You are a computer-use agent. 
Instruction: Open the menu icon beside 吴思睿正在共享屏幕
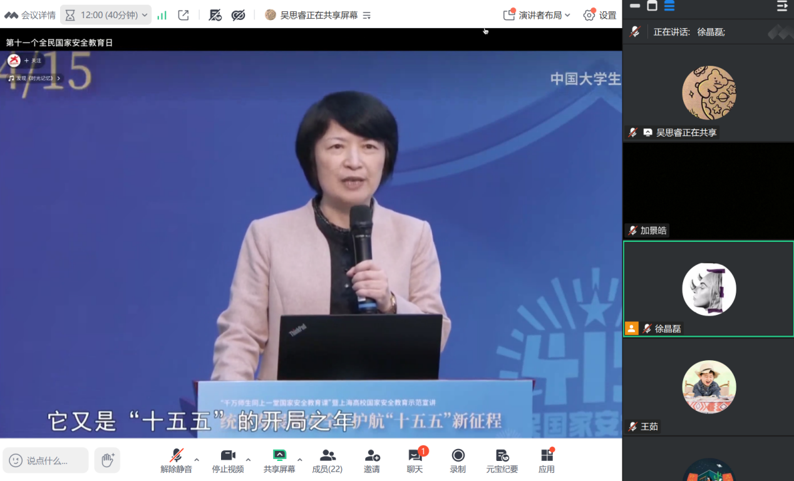[x=367, y=16]
